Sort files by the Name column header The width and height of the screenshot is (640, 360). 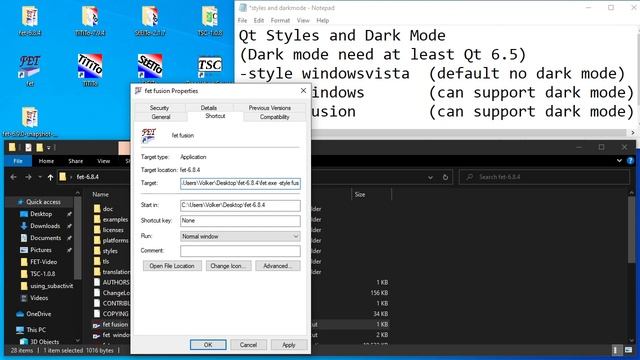pyautogui.click(x=100, y=195)
